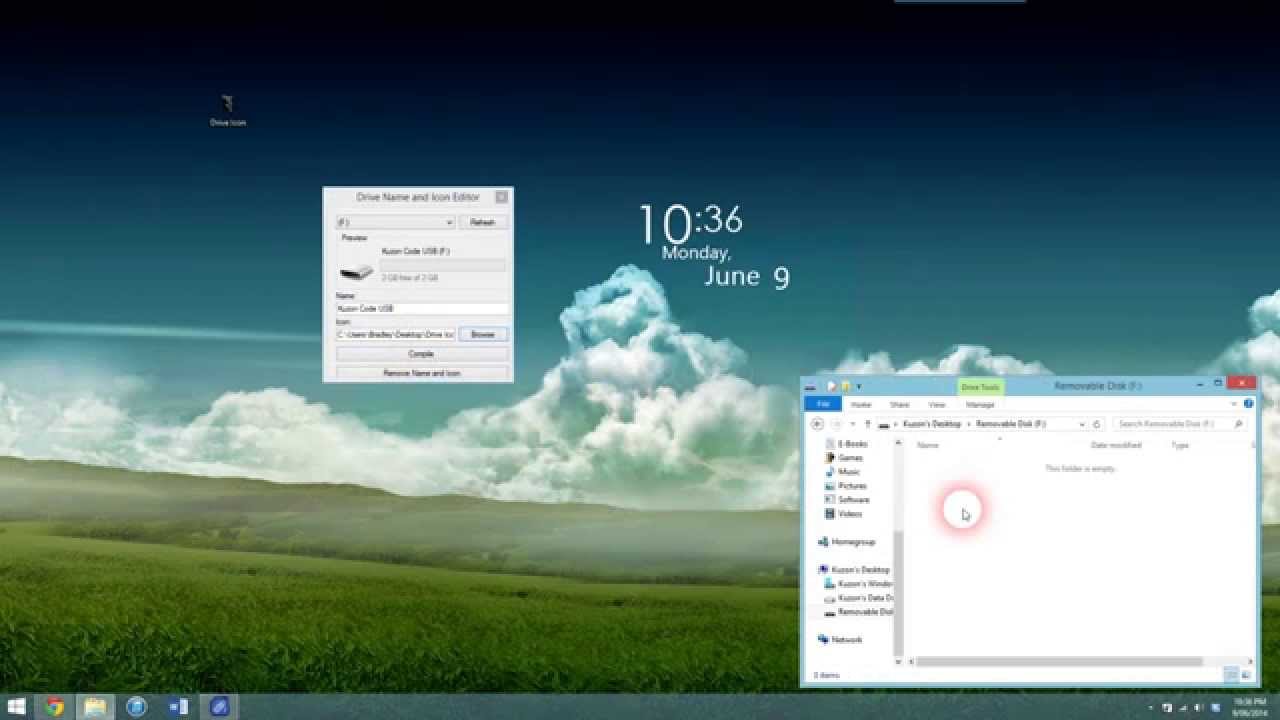
Task: Click the drive preview image in the editor
Action: pos(356,271)
